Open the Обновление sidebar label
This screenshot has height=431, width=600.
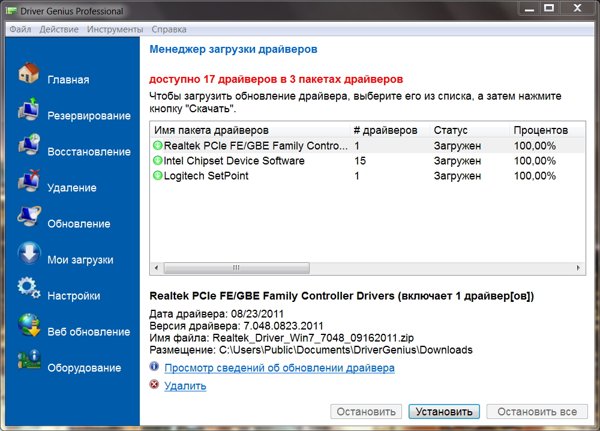click(x=79, y=224)
